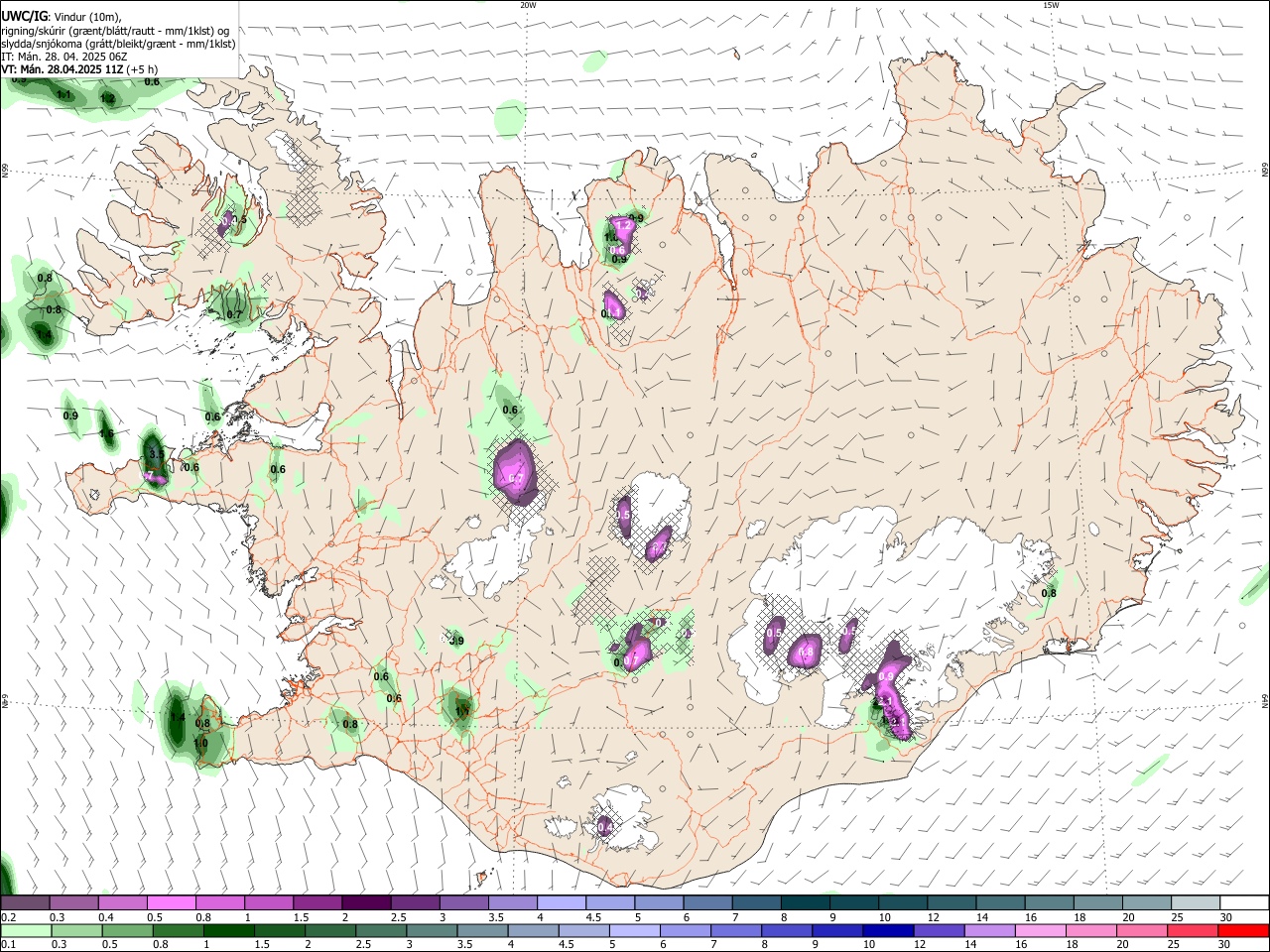The height and width of the screenshot is (952, 1270).
Task: Click the palest green rain swatch from 0.1 to 0.3
Action: pos(25,930)
